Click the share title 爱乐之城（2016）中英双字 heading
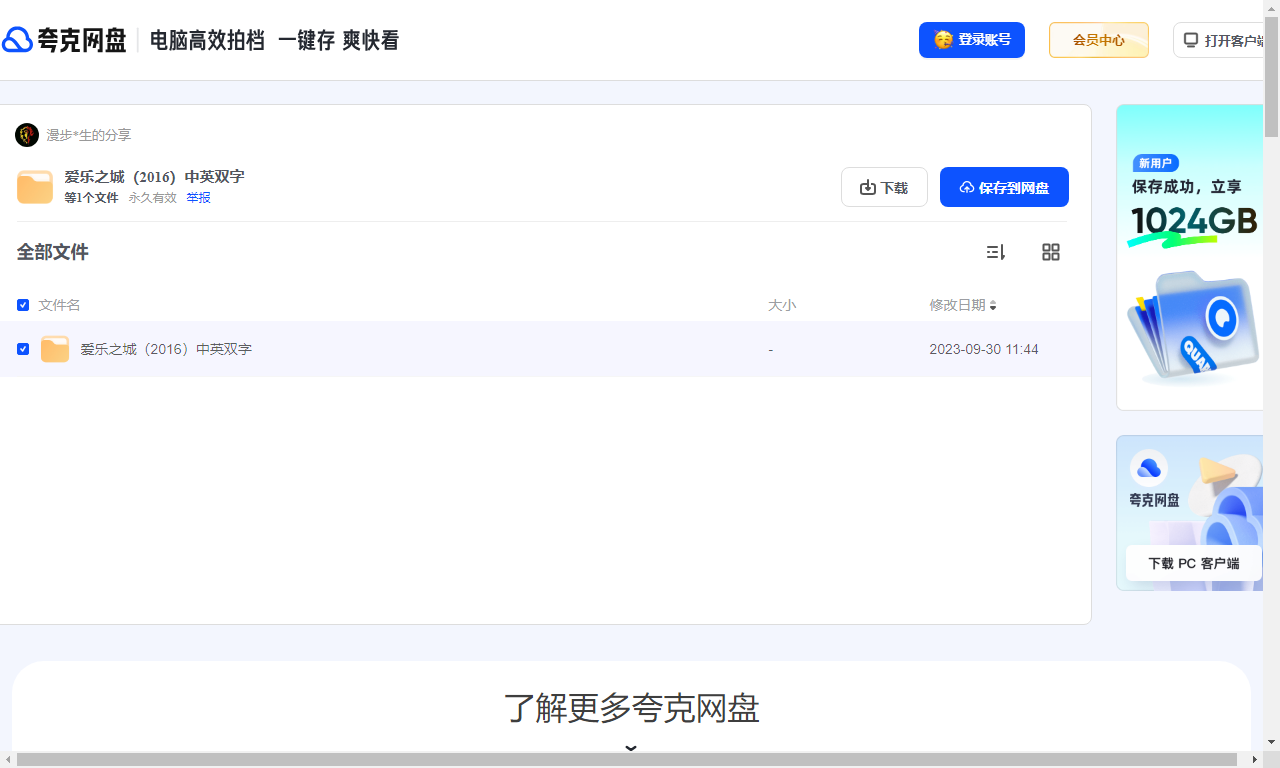The width and height of the screenshot is (1280, 768). 154,177
